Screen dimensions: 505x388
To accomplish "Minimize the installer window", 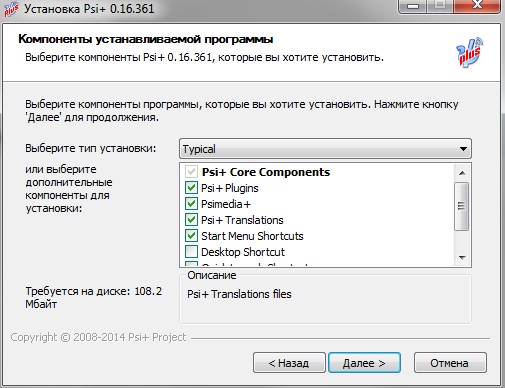I will (413, 6).
